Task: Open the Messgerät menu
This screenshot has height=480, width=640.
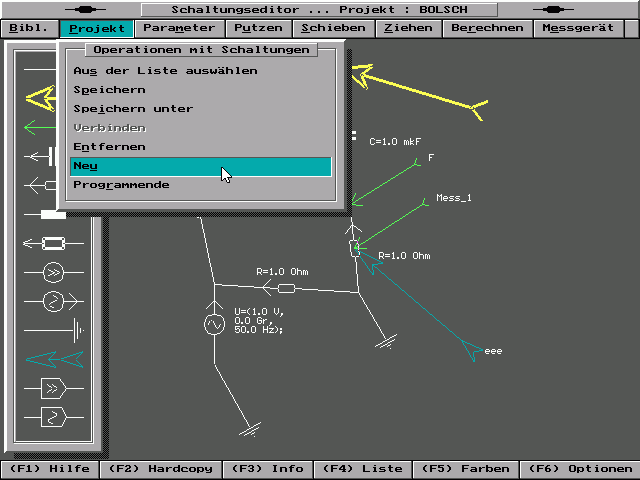Action: tap(578, 28)
